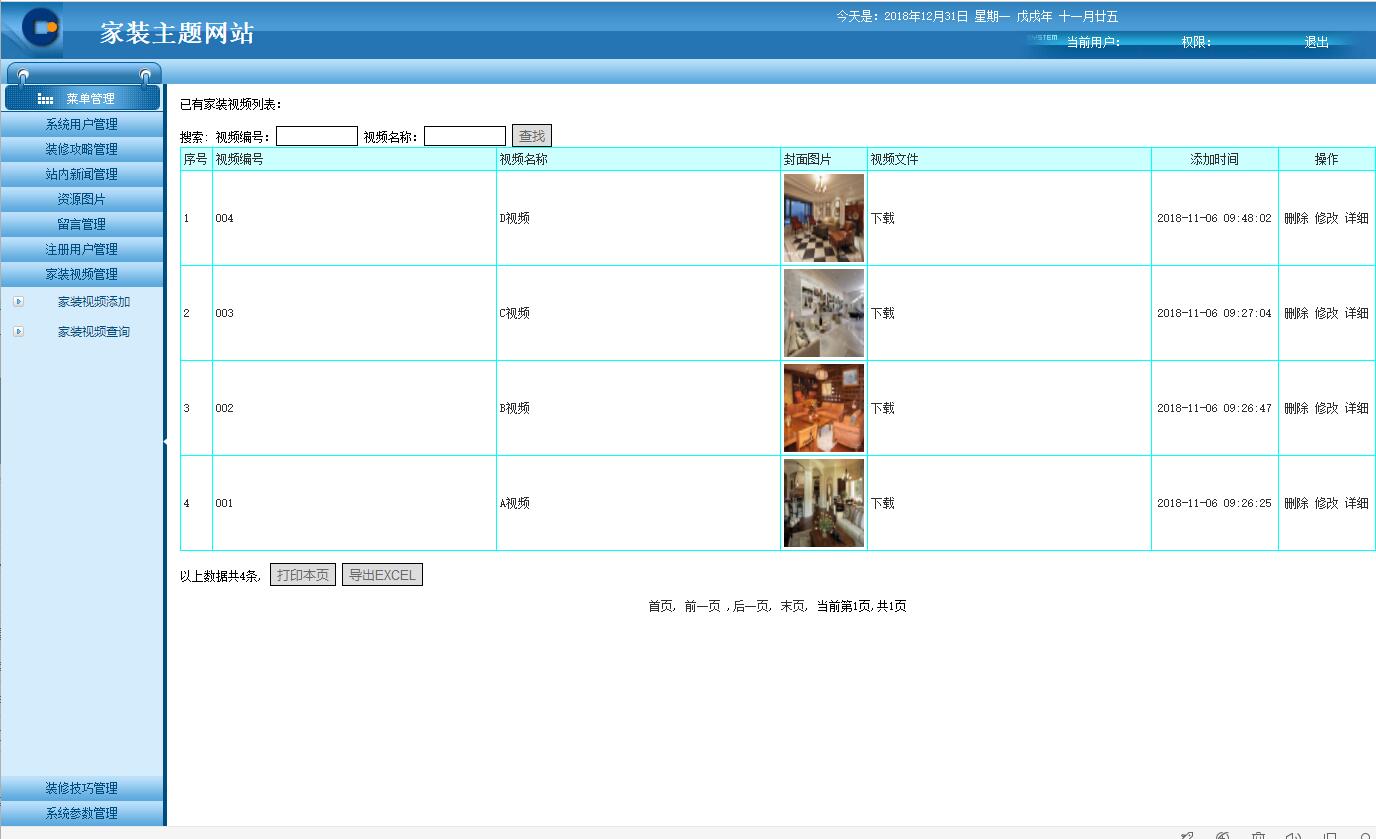
Task: Expand 装修技巧管理 menu section
Action: point(81,788)
